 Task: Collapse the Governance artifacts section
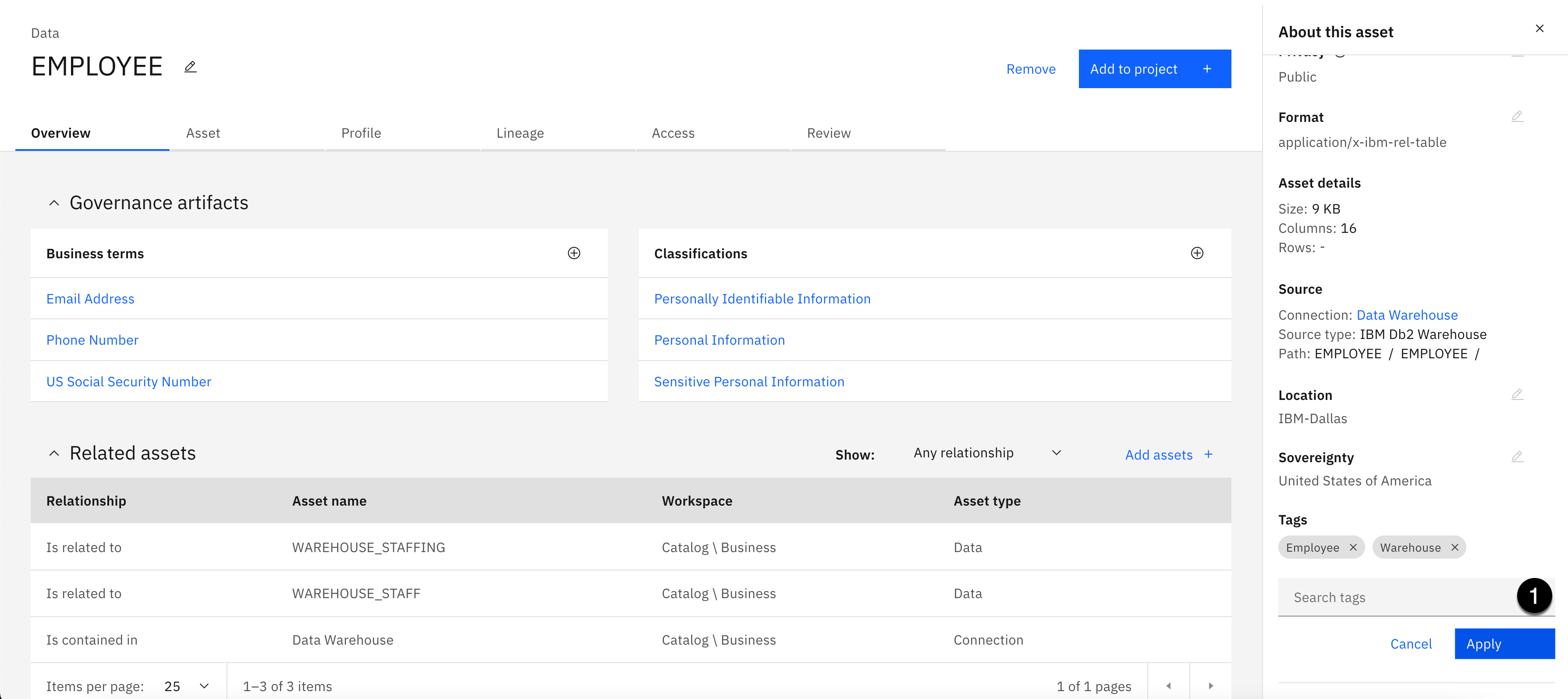(54, 203)
